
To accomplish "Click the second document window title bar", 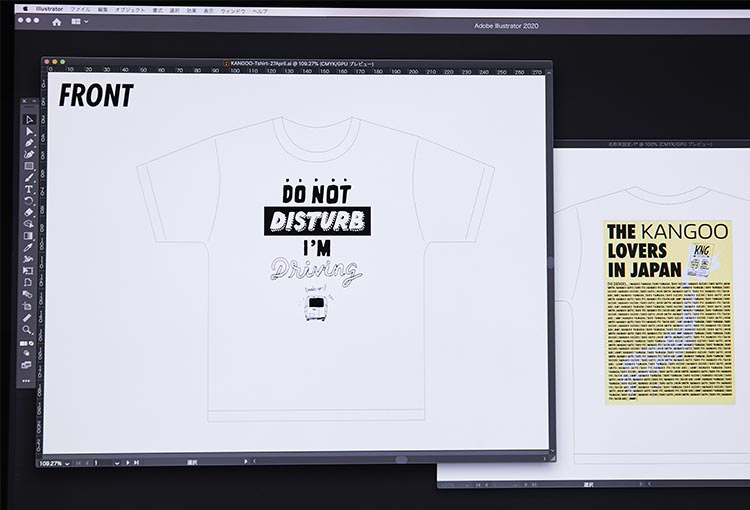I will pyautogui.click(x=660, y=144).
